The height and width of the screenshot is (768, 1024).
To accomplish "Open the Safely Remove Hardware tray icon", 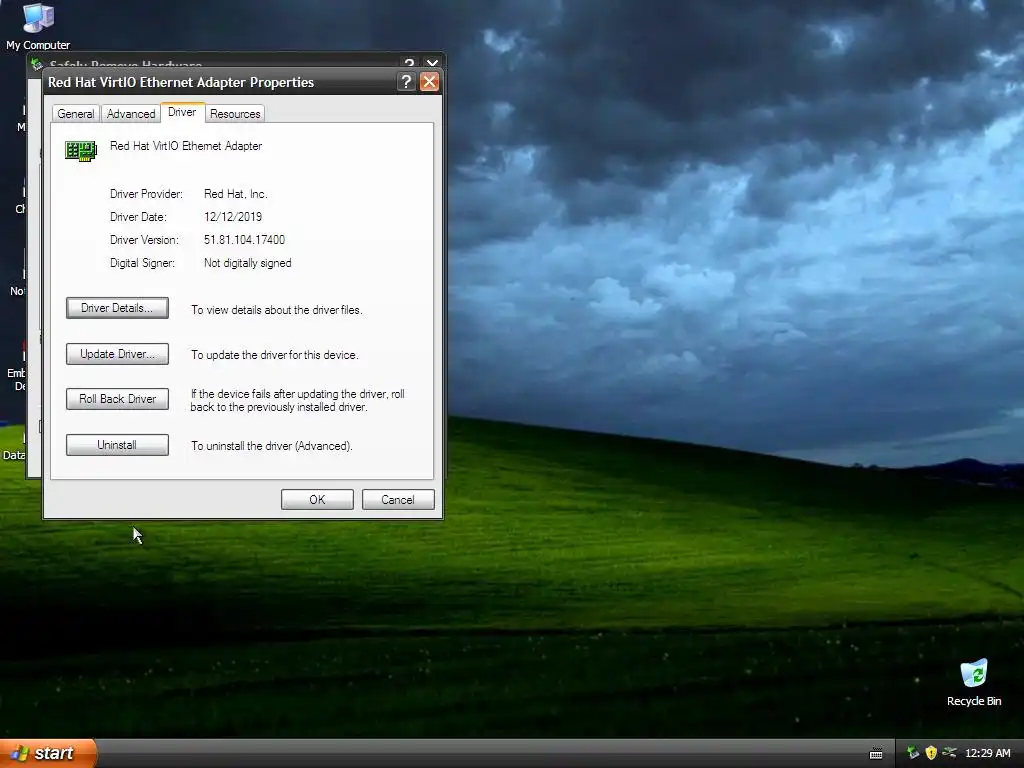I will 912,753.
